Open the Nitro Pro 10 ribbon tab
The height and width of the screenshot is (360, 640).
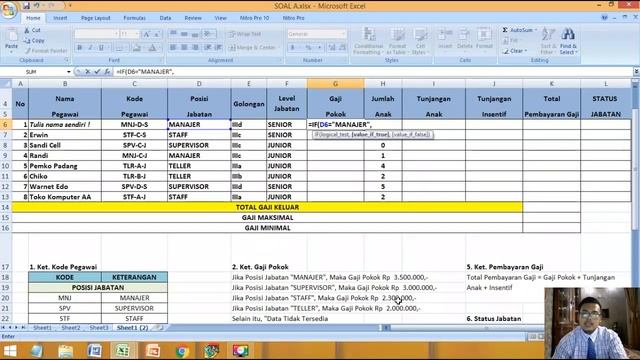pos(254,18)
